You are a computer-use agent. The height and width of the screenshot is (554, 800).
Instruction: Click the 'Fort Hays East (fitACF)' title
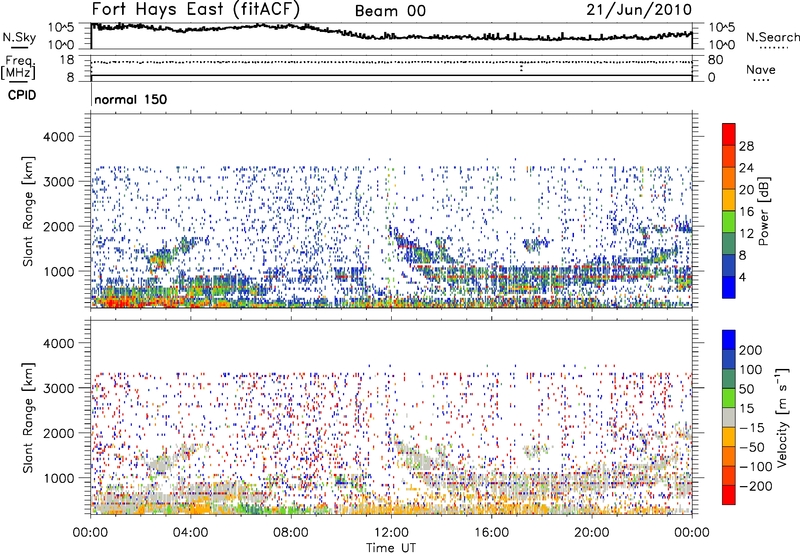tap(196, 10)
